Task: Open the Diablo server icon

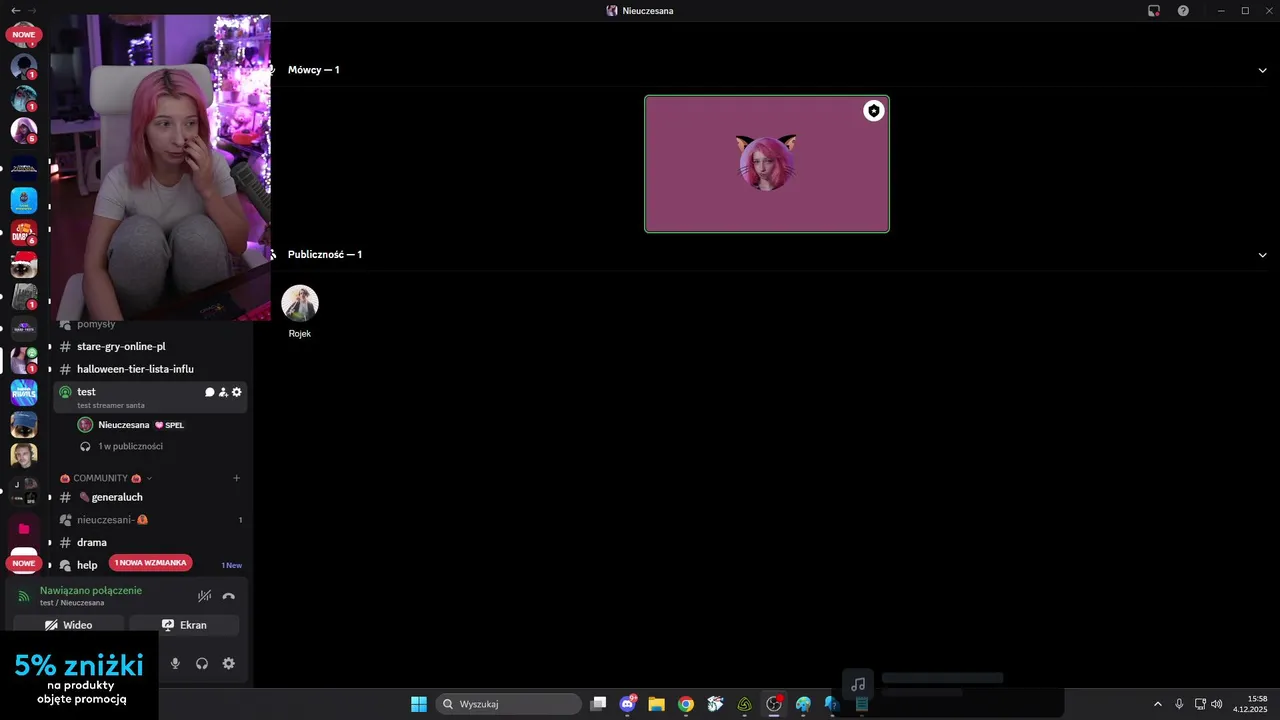Action: (24, 232)
